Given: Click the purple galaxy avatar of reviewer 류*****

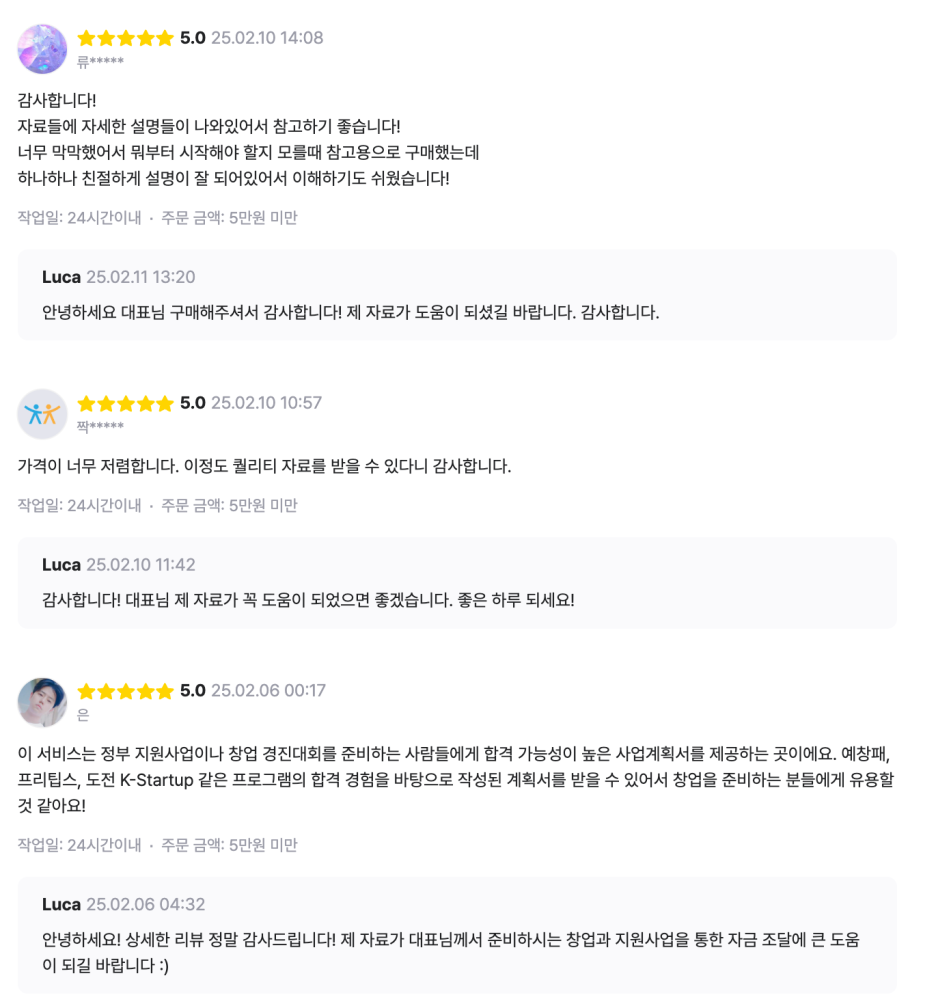Looking at the screenshot, I should [x=42, y=49].
